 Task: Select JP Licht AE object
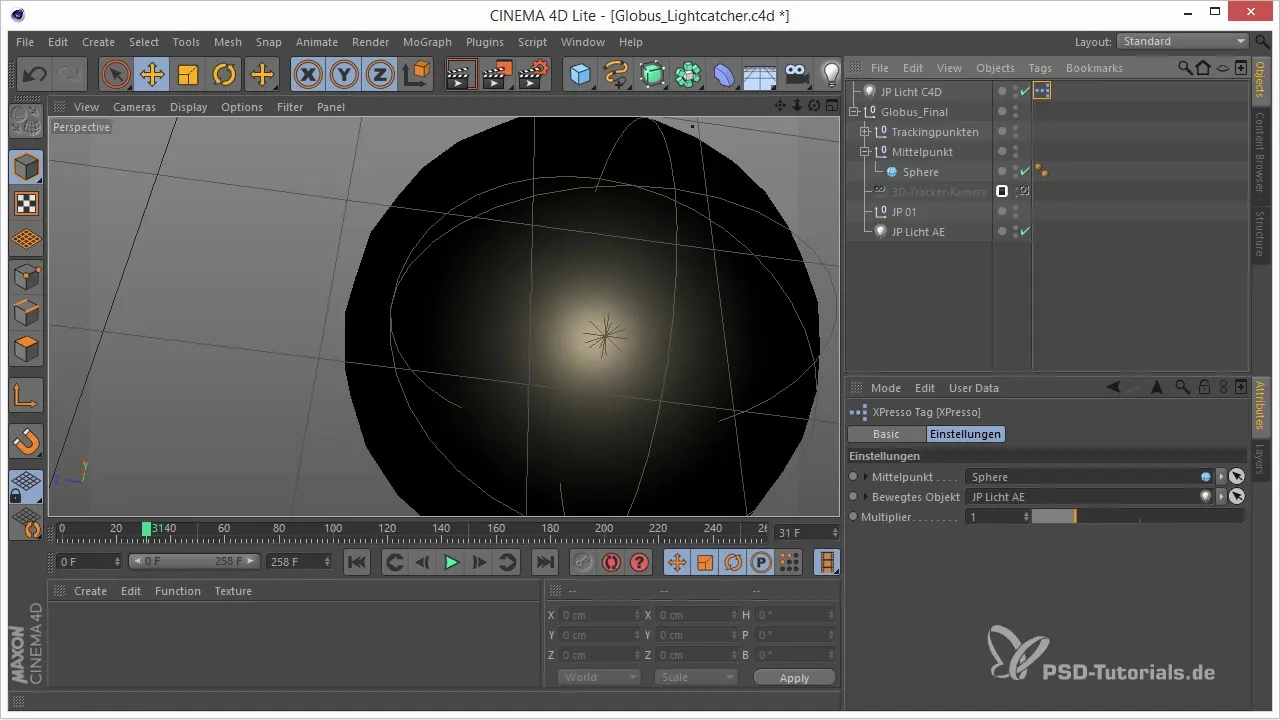point(918,232)
